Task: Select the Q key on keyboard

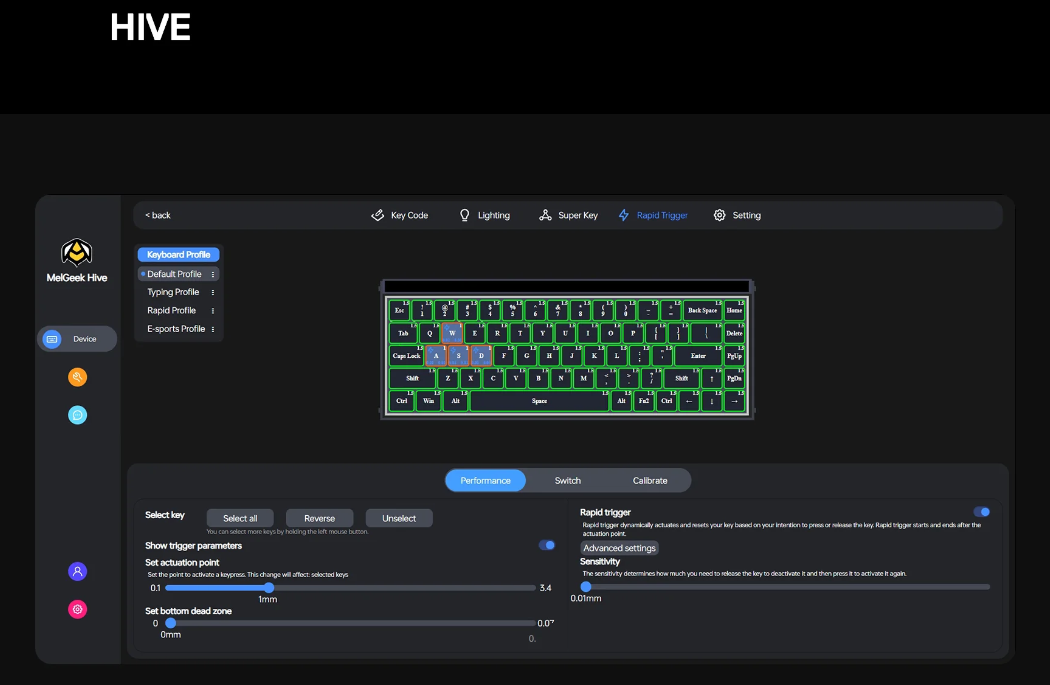Action: 429,333
